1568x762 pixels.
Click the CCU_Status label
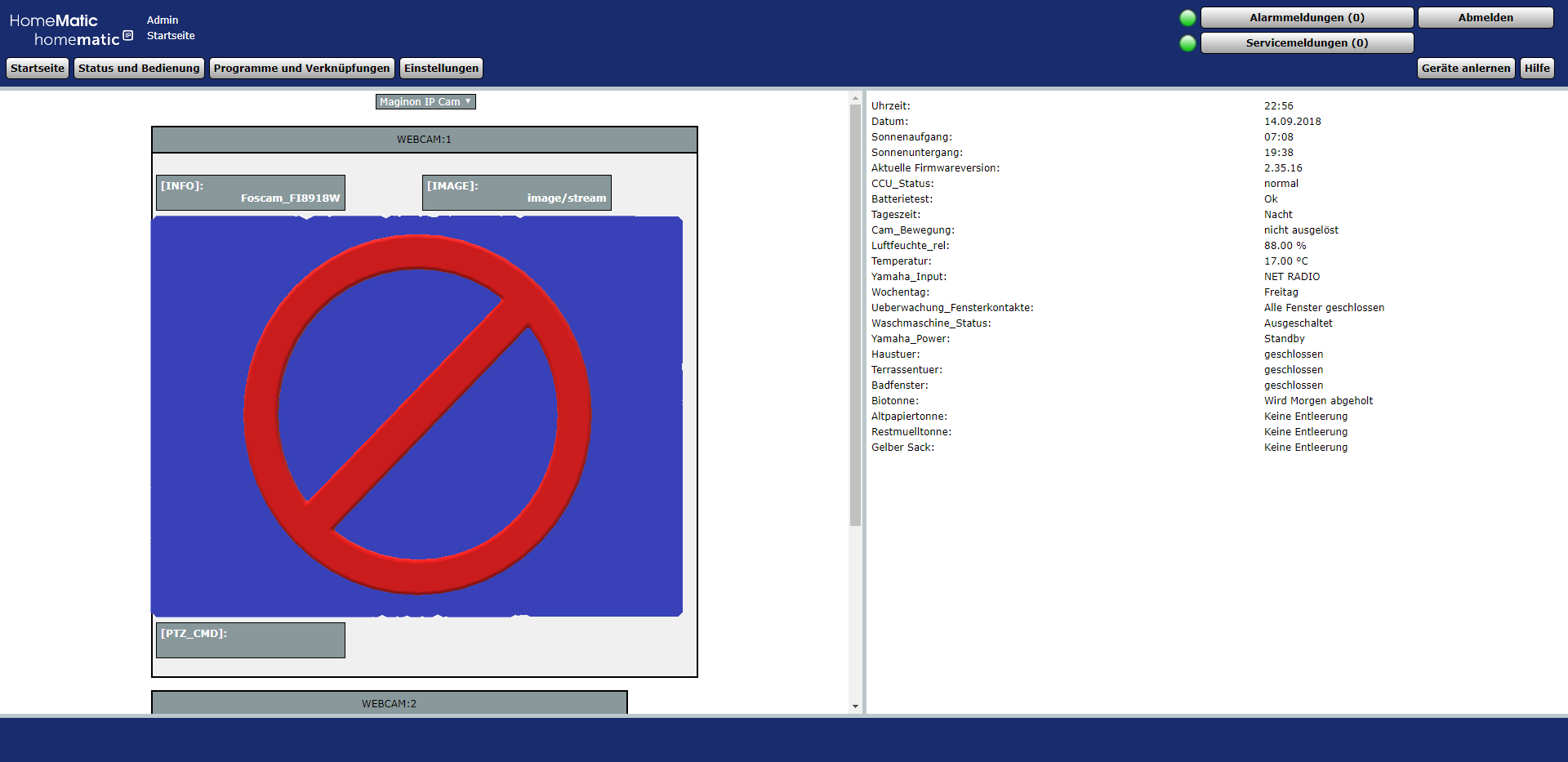pos(902,184)
